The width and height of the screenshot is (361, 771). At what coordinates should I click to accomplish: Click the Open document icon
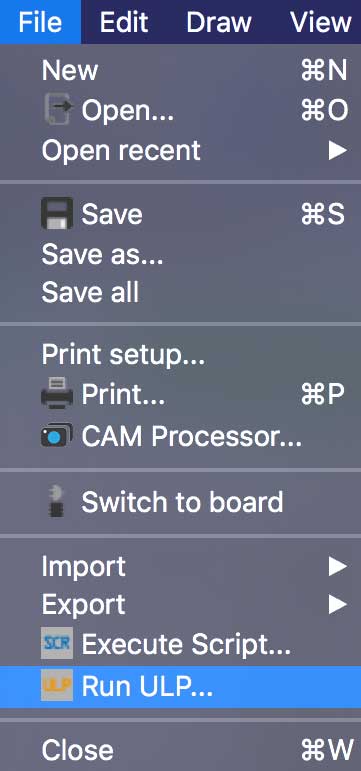[x=57, y=110]
